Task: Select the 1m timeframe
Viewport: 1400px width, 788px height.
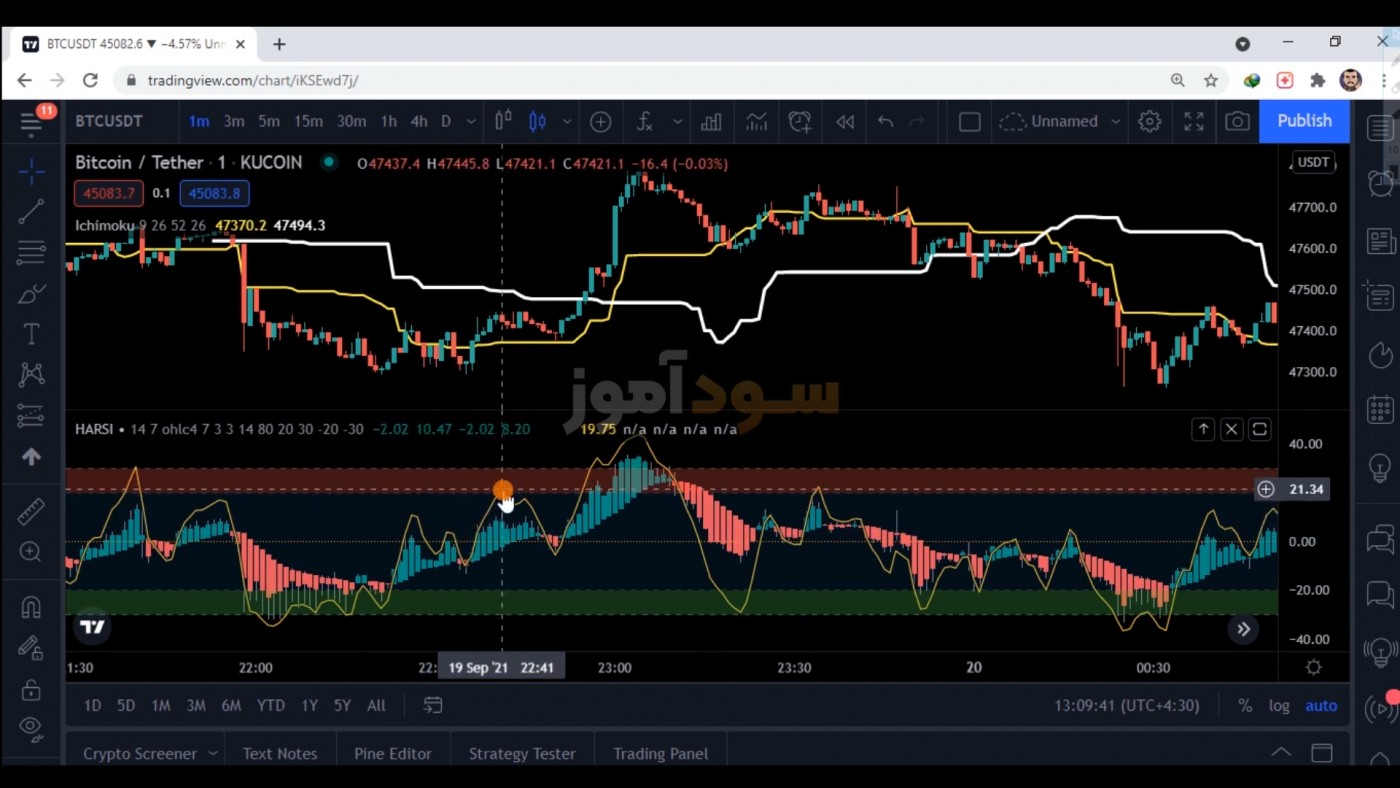Action: coord(199,122)
